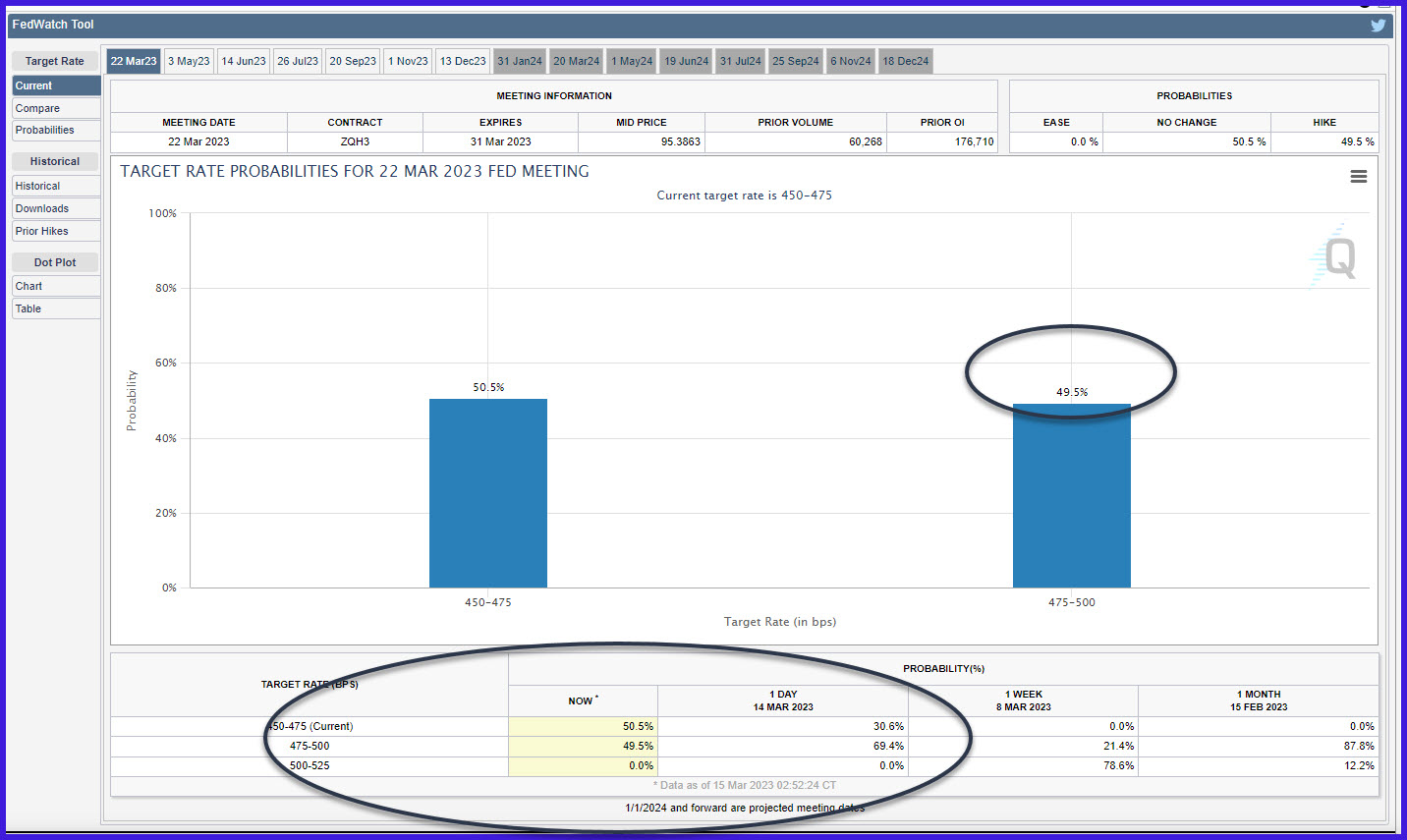Screen dimensions: 1407x840
Task: Click the 450-475 x-axis label under the chart
Action: tap(488, 602)
